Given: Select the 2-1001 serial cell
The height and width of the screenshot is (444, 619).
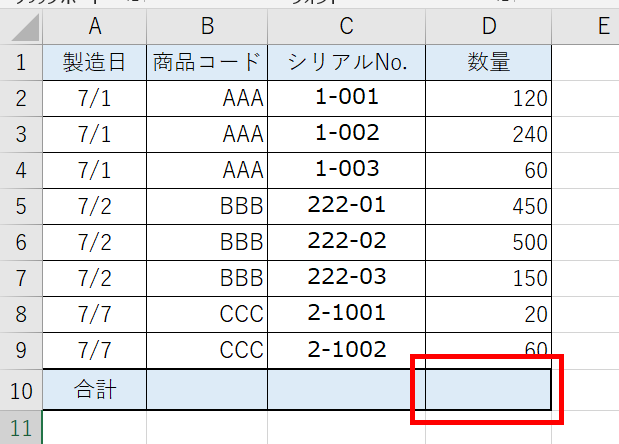Looking at the screenshot, I should click(x=347, y=315).
